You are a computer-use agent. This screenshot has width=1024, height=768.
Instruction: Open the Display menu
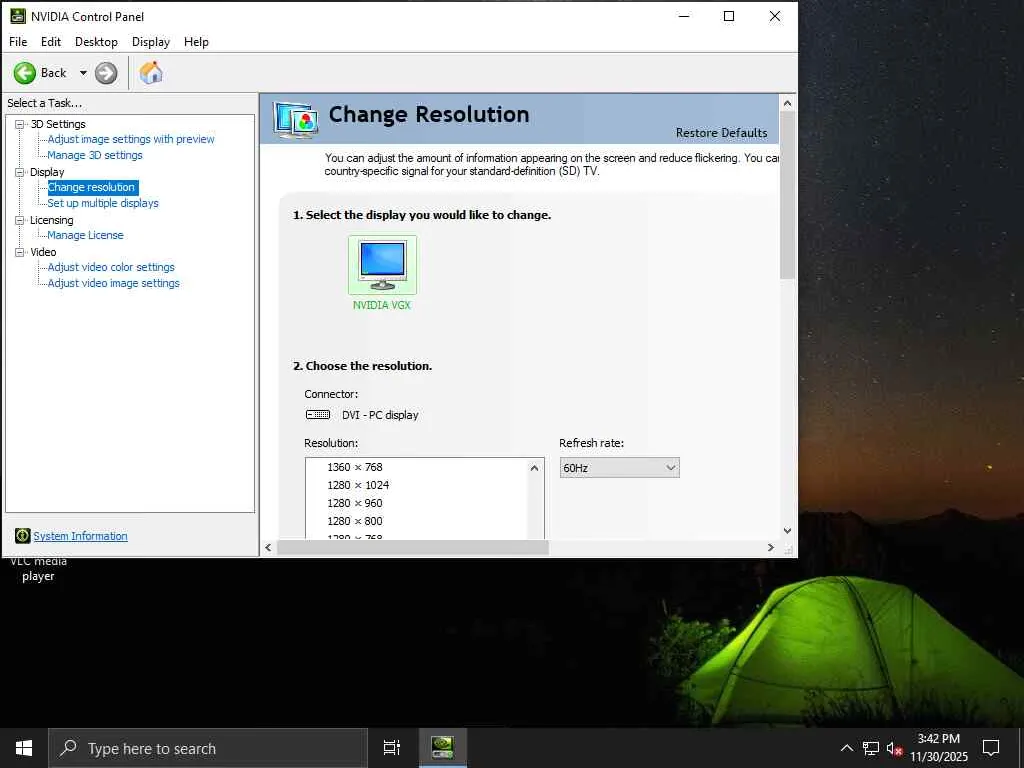151,42
